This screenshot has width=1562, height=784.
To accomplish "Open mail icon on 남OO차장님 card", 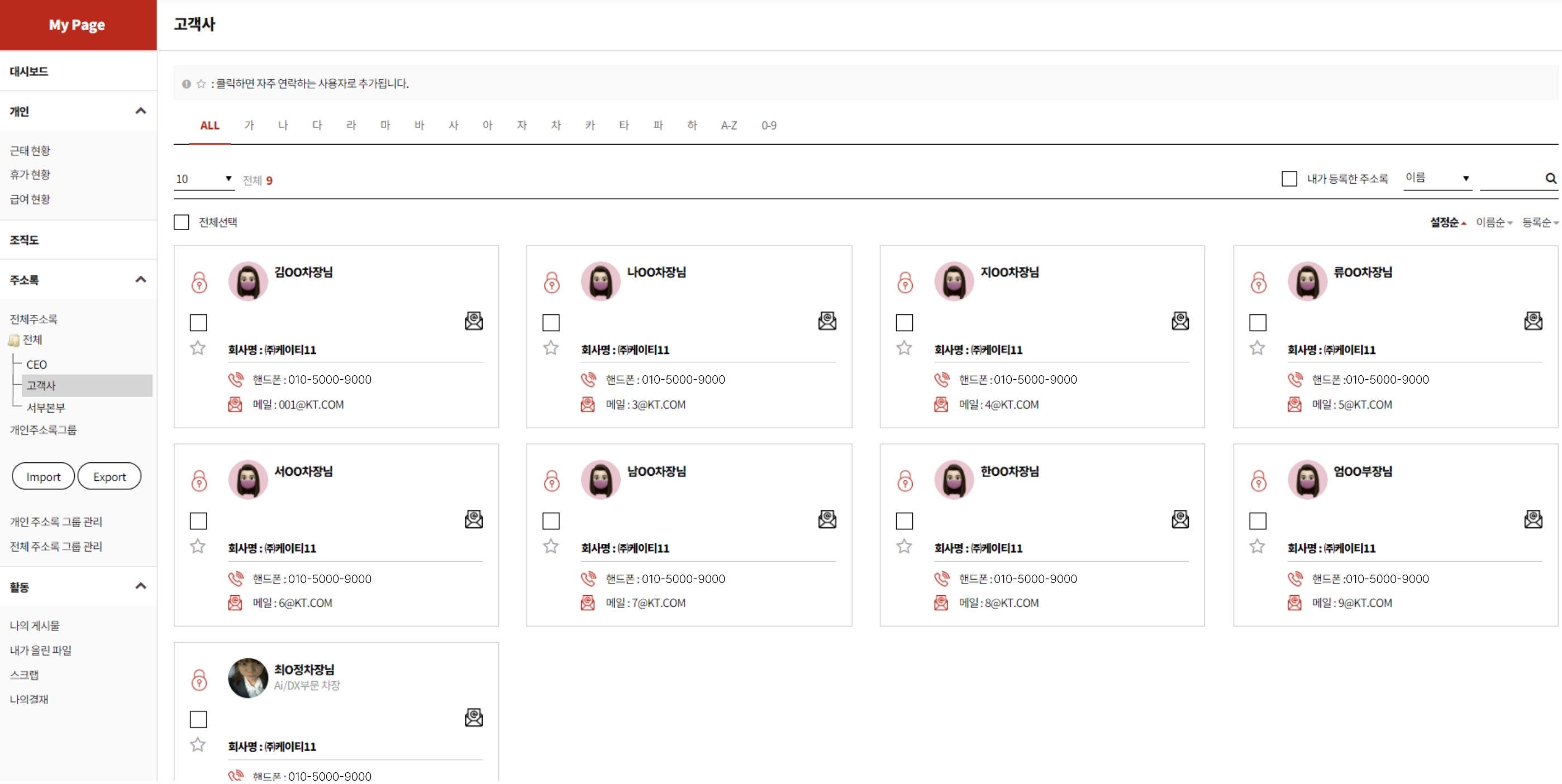I will coord(827,520).
